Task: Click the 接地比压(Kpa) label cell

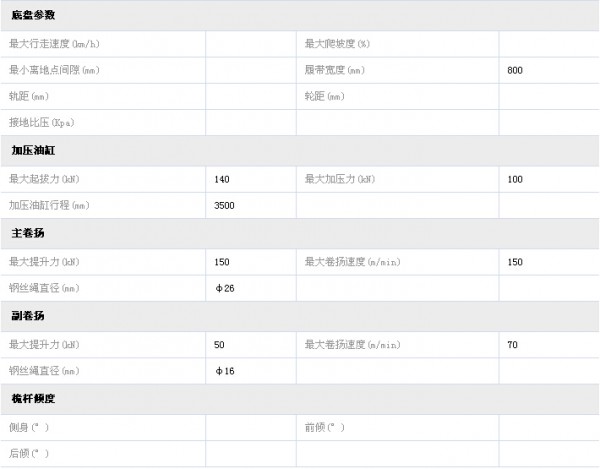Action: 42,124
